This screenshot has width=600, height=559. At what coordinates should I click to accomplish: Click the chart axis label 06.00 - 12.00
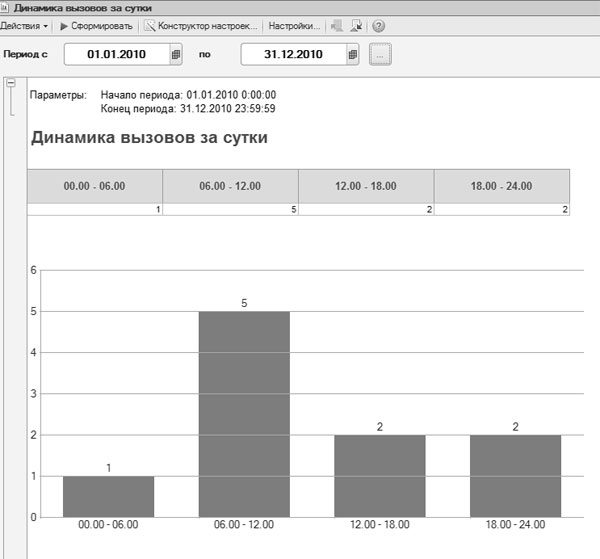point(244,524)
